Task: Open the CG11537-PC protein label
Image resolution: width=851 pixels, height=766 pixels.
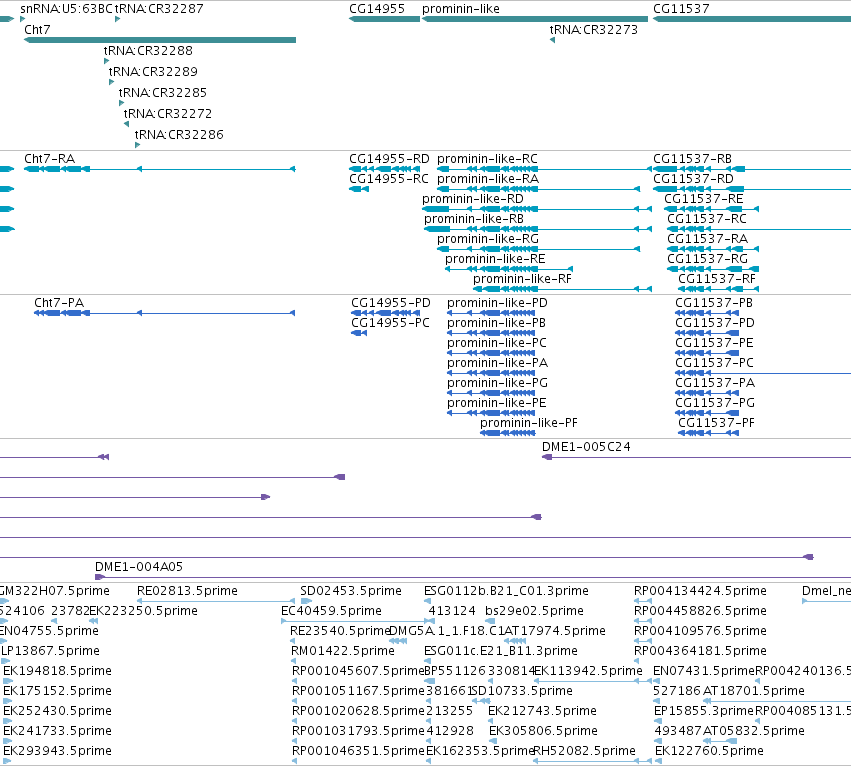Action: 714,363
